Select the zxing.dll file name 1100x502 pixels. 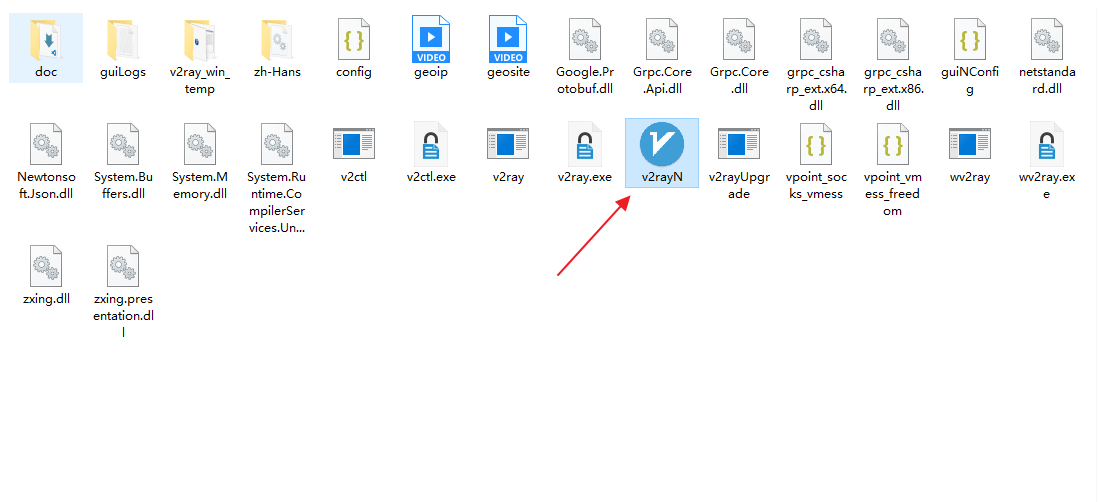pos(46,299)
